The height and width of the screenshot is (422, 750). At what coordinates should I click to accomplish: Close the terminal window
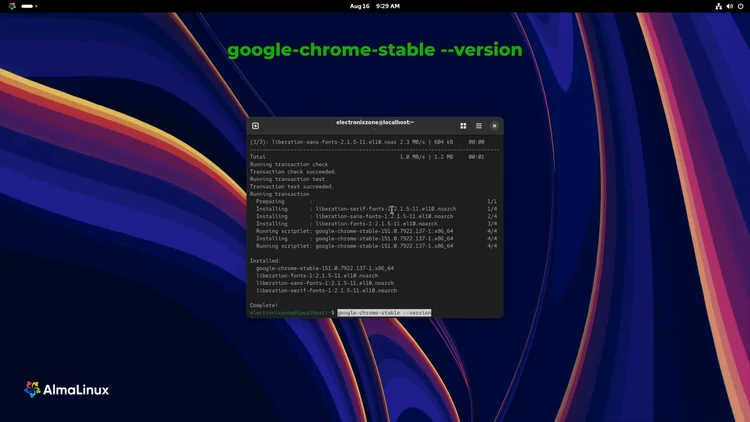pyautogui.click(x=495, y=126)
